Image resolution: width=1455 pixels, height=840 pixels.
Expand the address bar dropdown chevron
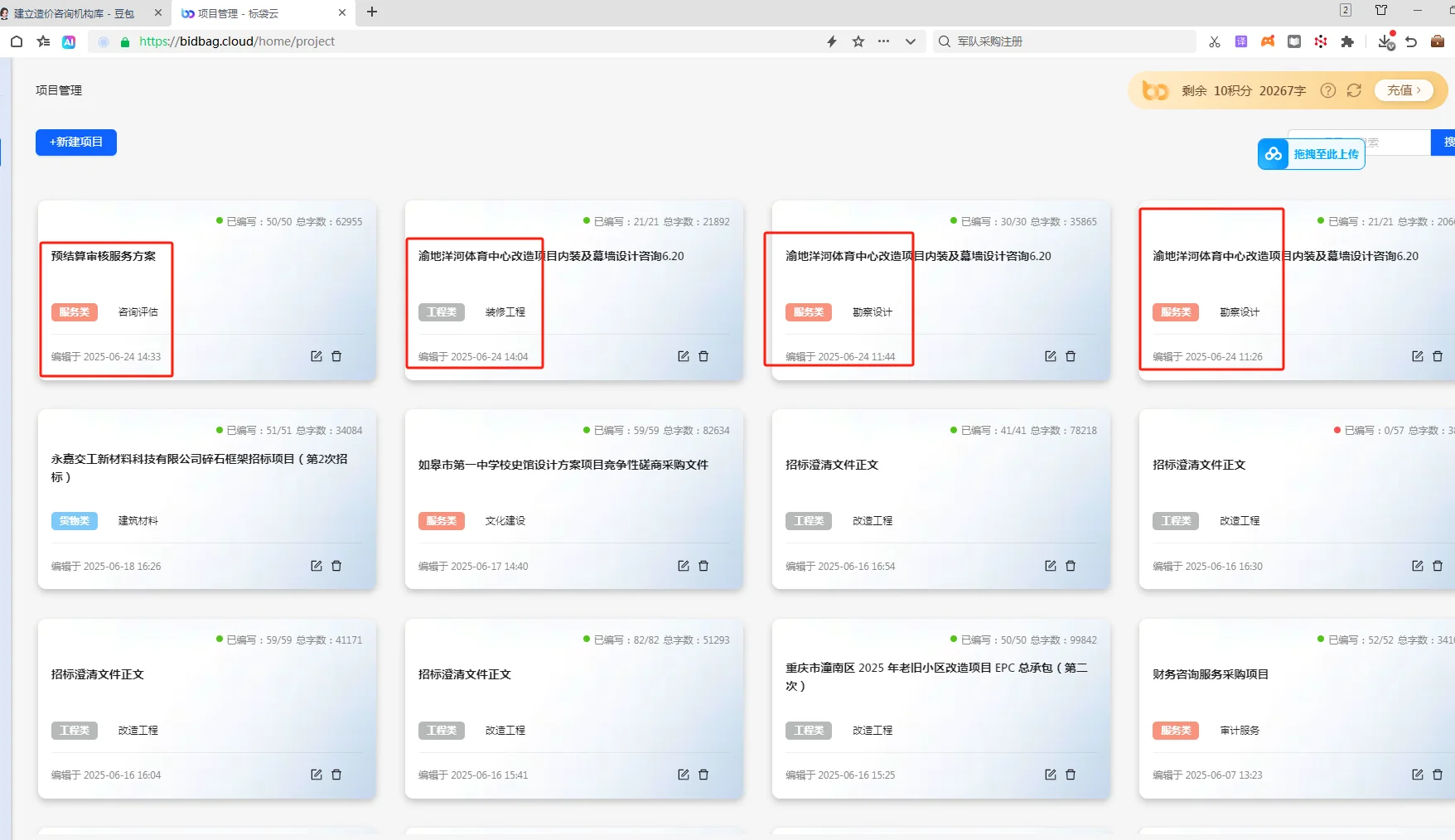(x=911, y=41)
